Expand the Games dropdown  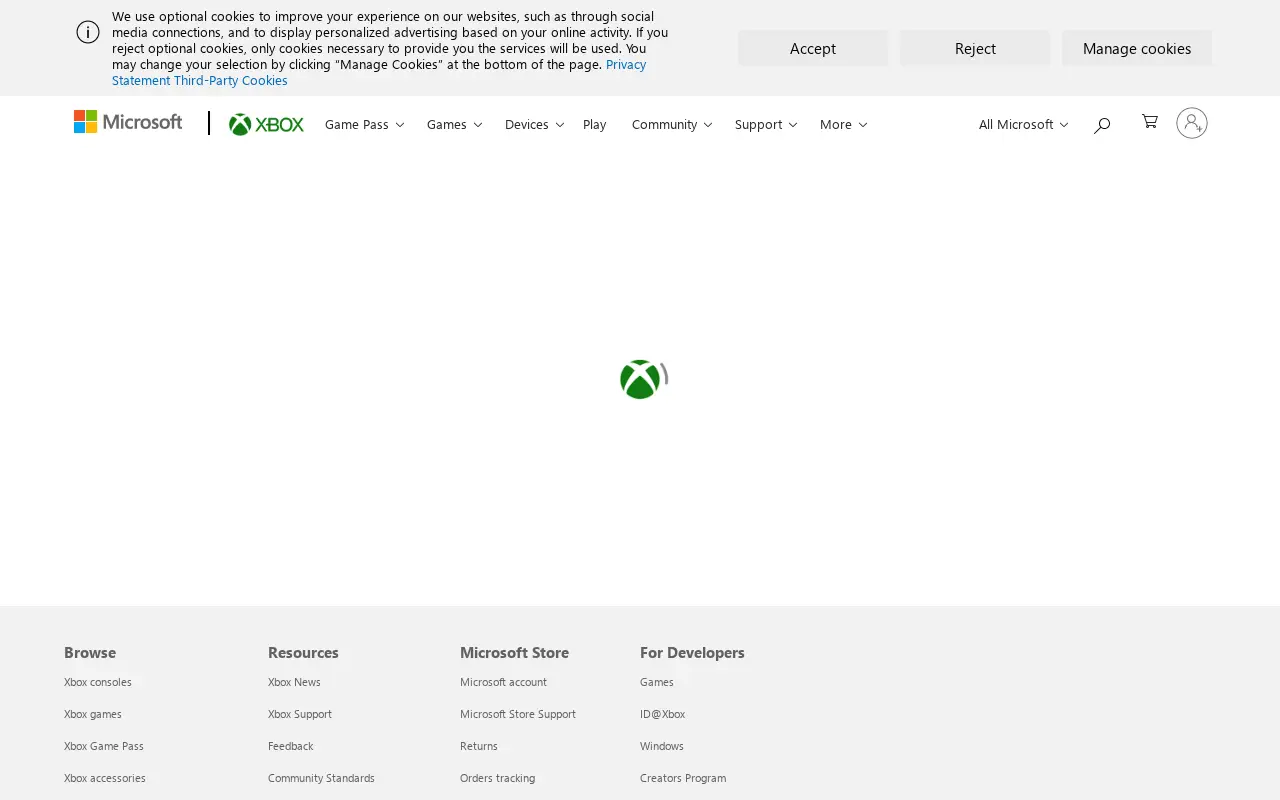pos(454,124)
